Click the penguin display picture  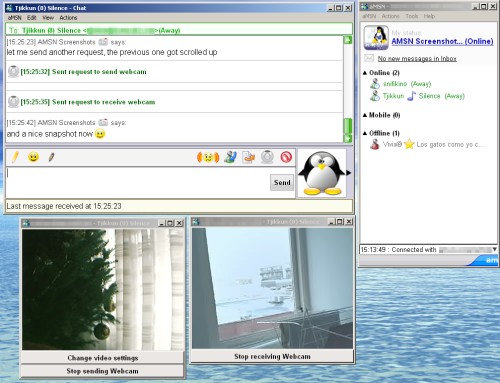tap(321, 173)
